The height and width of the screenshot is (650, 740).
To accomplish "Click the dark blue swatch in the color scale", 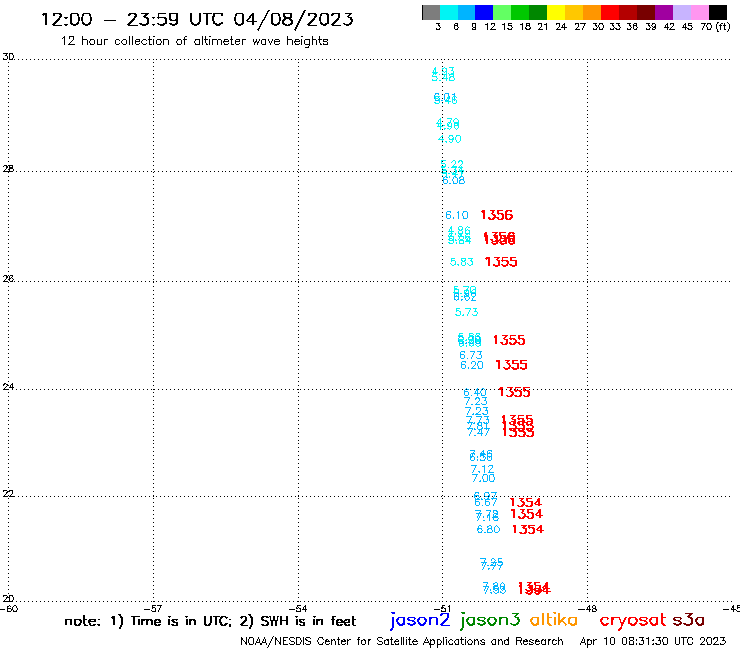I will (484, 12).
